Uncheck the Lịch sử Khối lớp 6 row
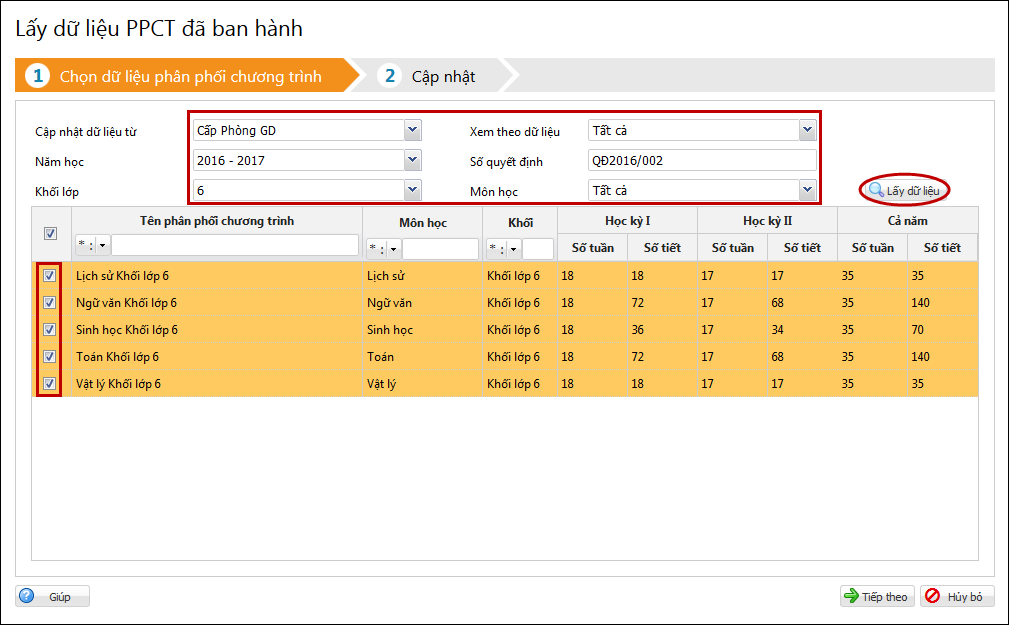1009x625 pixels. (50, 275)
